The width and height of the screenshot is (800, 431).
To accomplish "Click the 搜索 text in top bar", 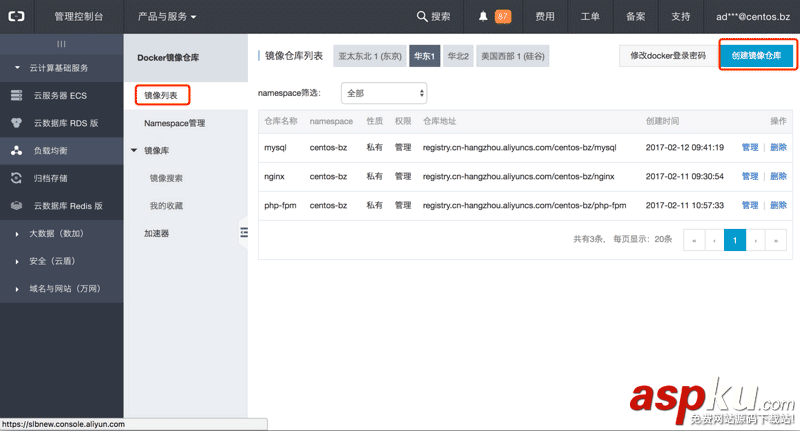I will coord(441,16).
